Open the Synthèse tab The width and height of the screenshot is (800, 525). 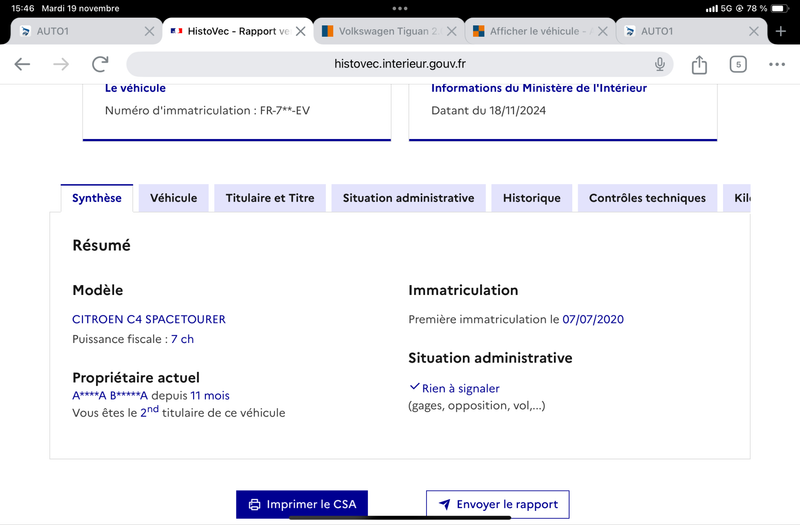(x=96, y=198)
